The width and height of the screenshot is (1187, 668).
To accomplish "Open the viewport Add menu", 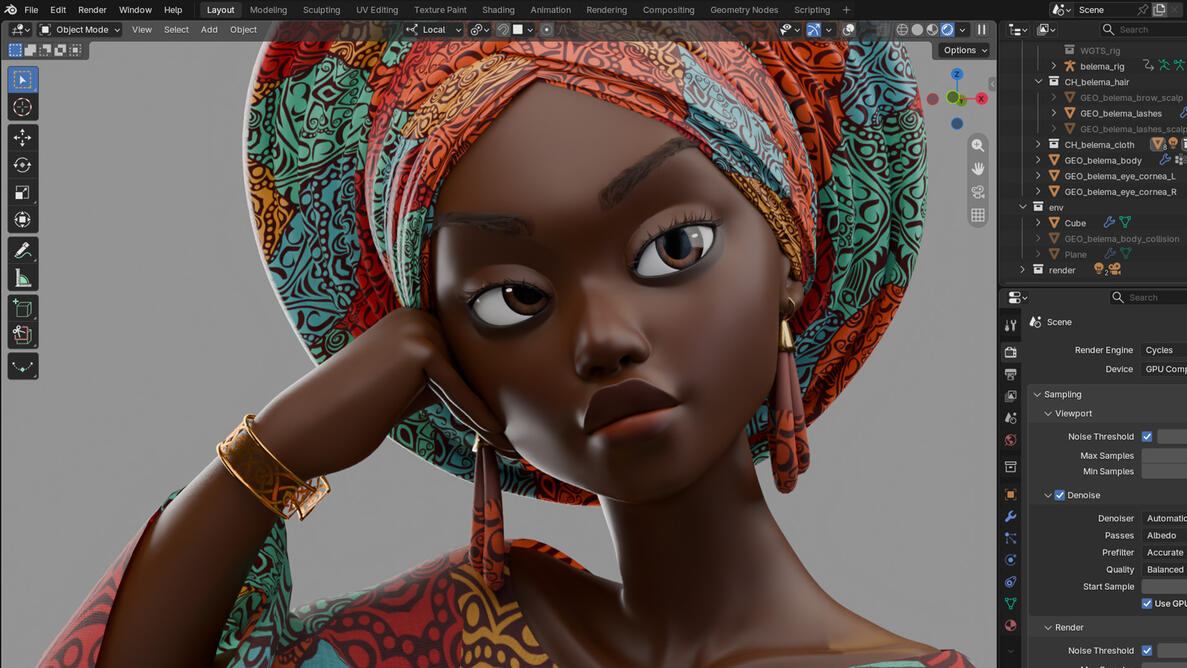I will point(209,30).
